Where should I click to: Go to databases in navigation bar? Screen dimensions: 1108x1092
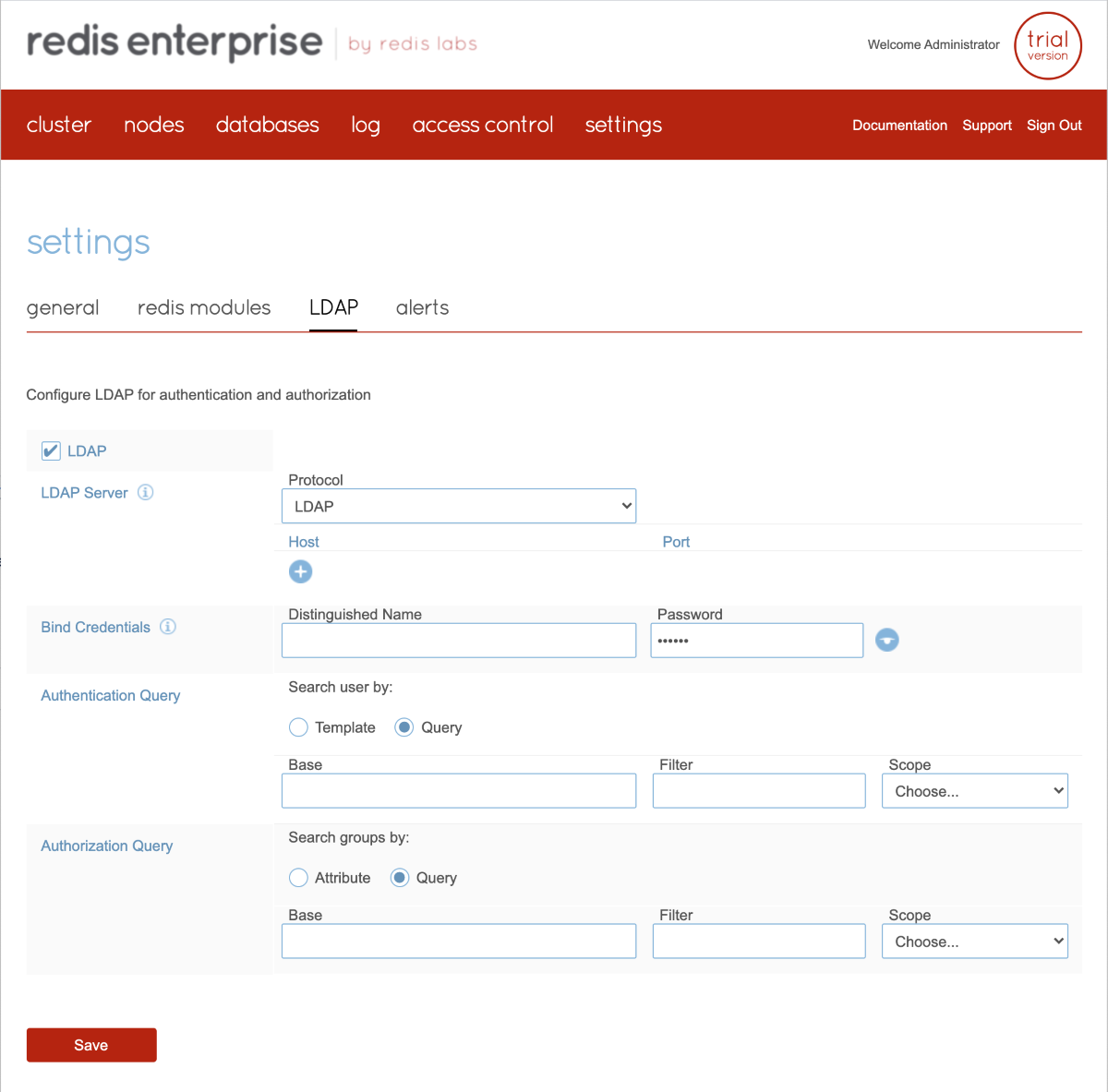(x=267, y=125)
